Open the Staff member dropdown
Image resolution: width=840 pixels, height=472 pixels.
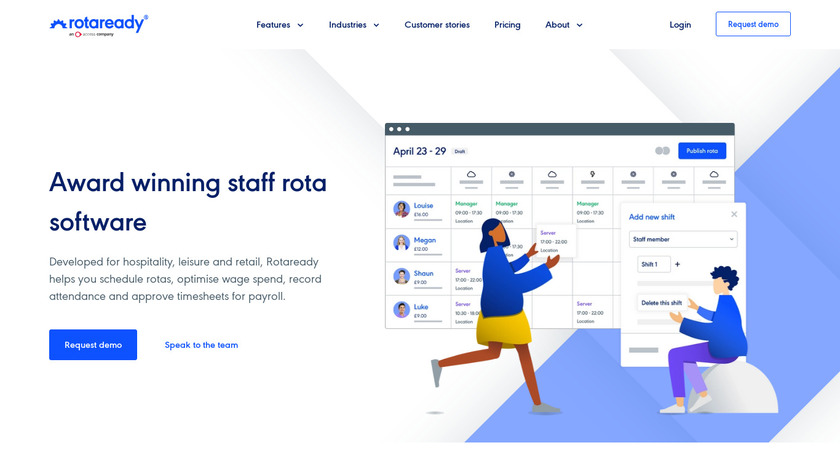pyautogui.click(x=683, y=239)
